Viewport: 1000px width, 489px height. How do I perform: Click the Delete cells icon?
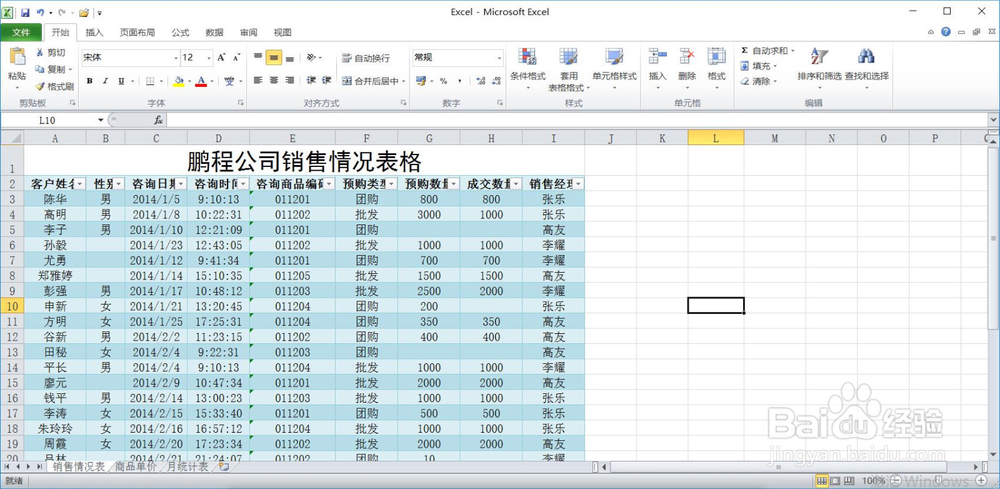[x=687, y=57]
